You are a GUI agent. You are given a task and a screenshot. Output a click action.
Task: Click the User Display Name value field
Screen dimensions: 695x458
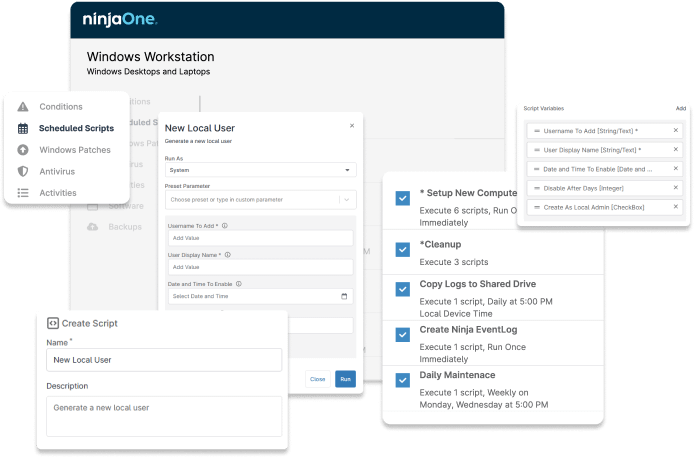point(260,267)
